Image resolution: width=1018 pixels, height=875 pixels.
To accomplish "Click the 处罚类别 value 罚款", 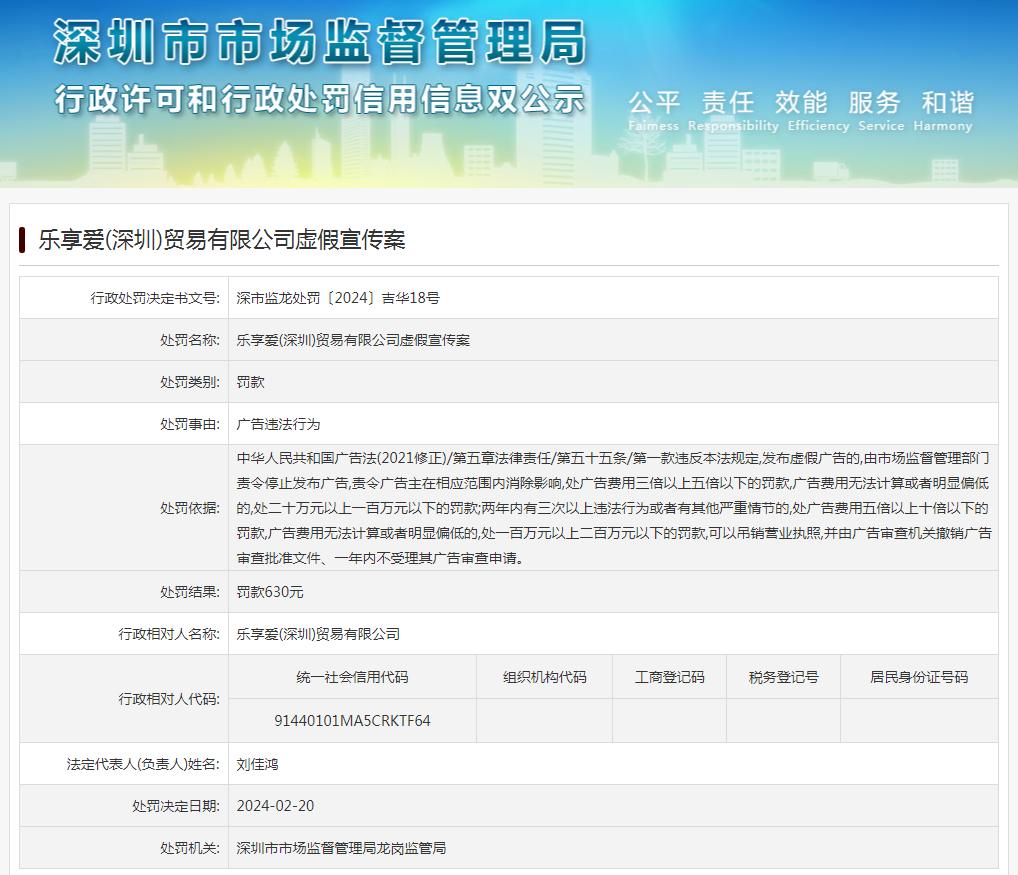I will coord(251,382).
